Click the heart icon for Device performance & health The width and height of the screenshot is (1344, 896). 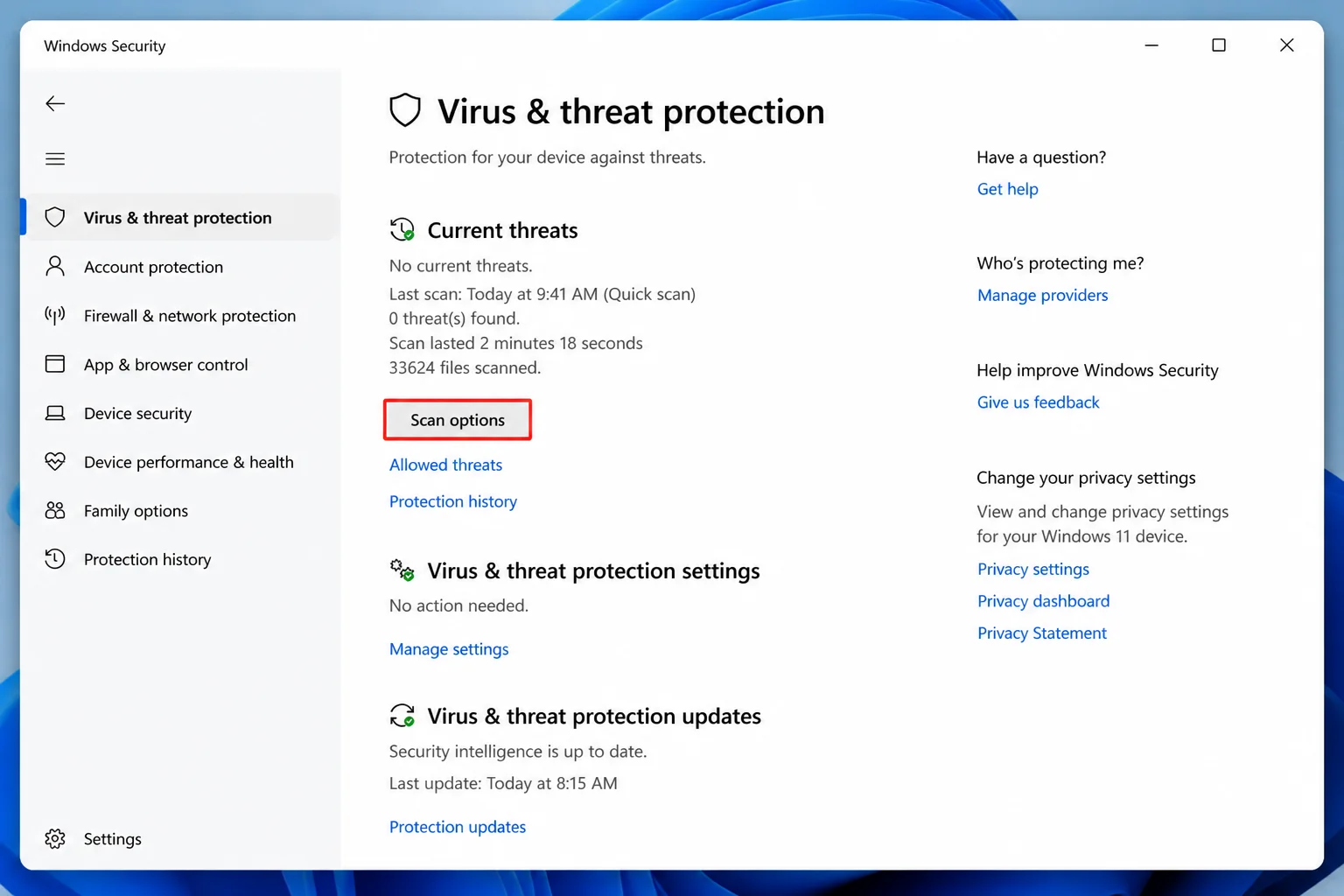tap(55, 461)
